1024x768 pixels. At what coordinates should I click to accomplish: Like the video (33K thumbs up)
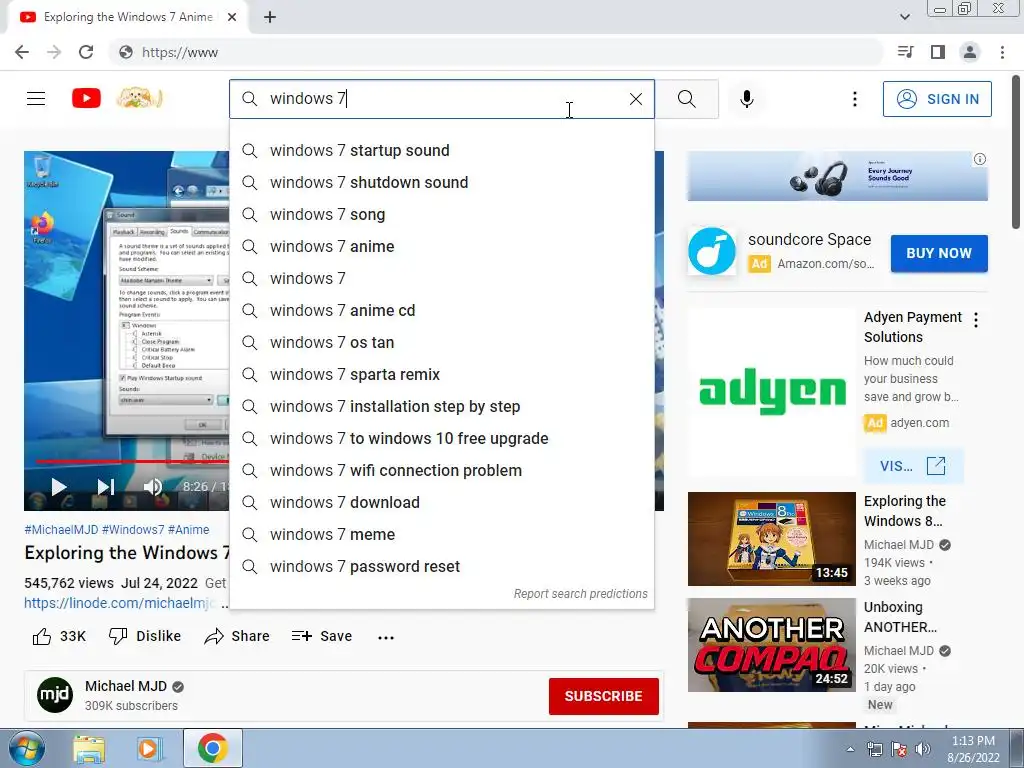(x=59, y=636)
